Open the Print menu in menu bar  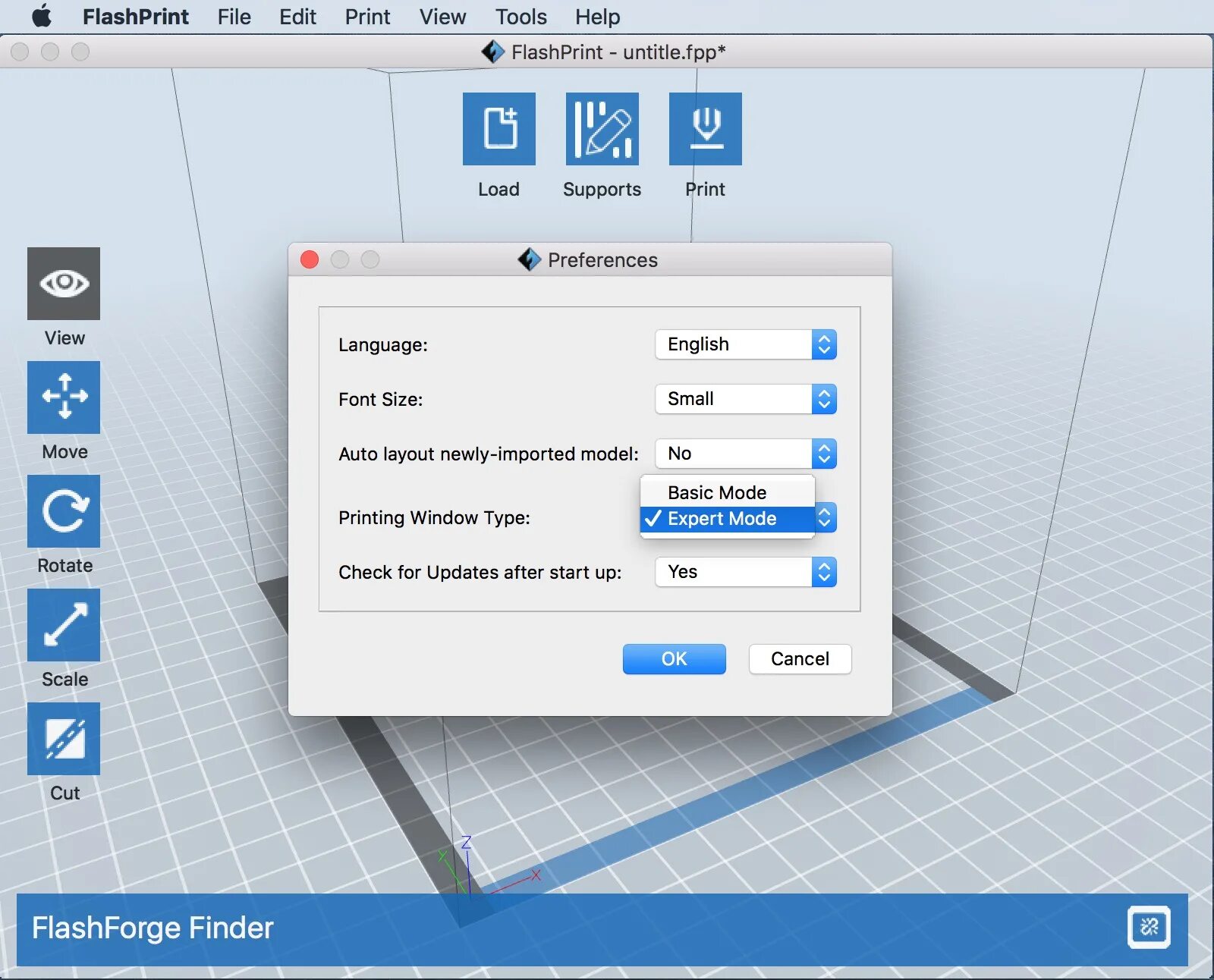coord(367,17)
